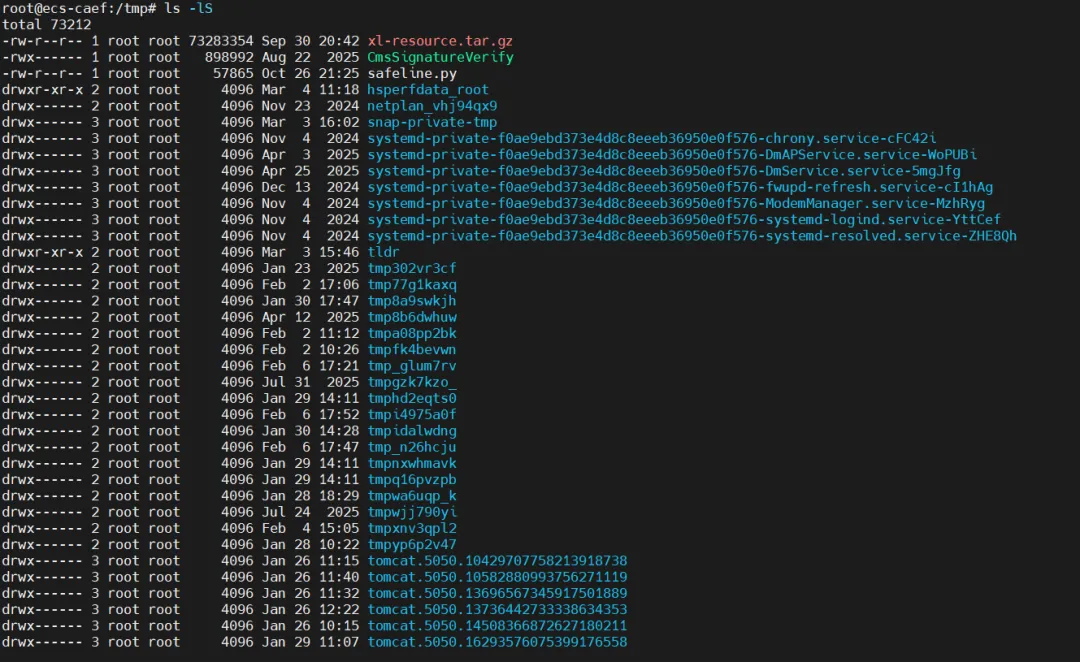Select the tldr directory name
This screenshot has width=1080, height=662.
[x=383, y=252]
